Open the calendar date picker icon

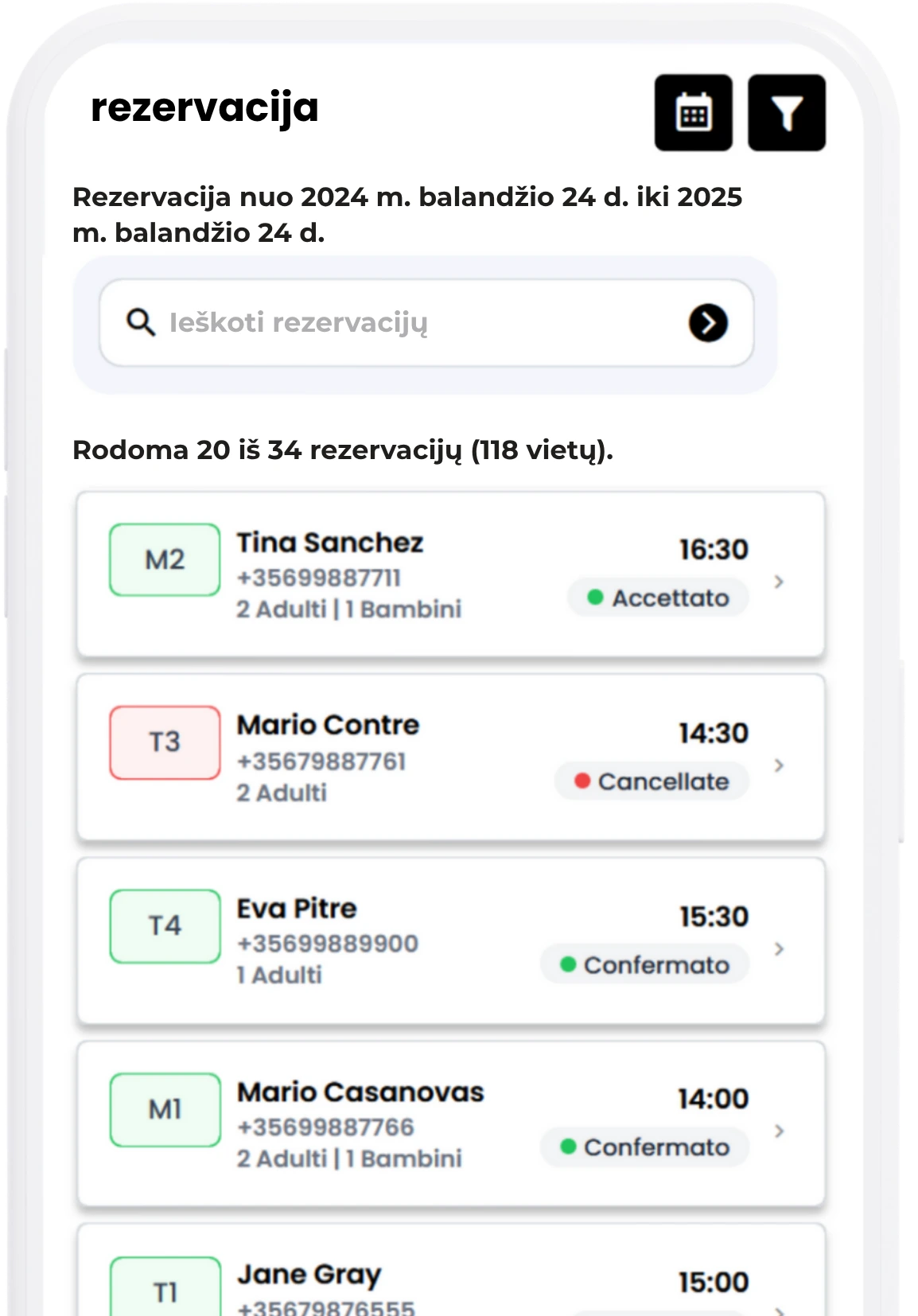click(693, 113)
